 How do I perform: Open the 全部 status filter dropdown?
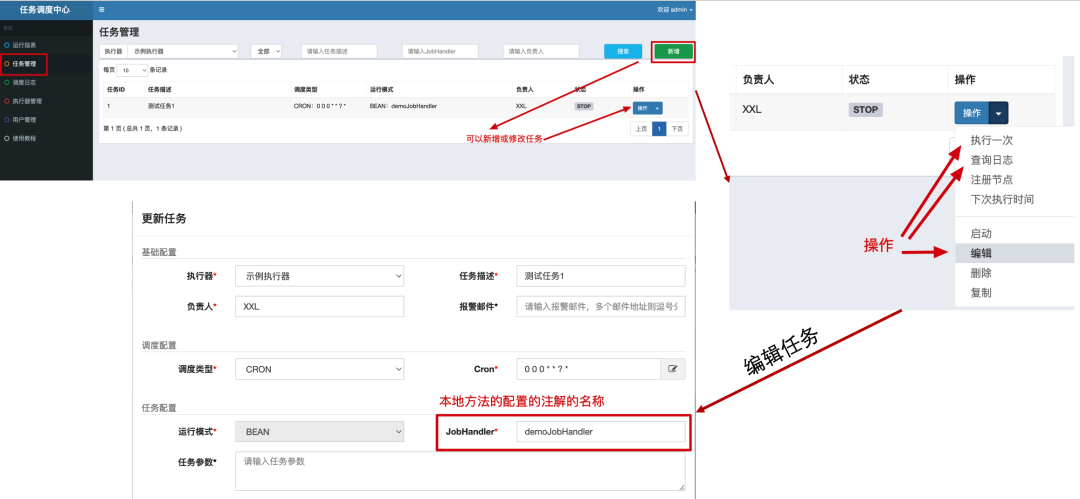coord(267,51)
